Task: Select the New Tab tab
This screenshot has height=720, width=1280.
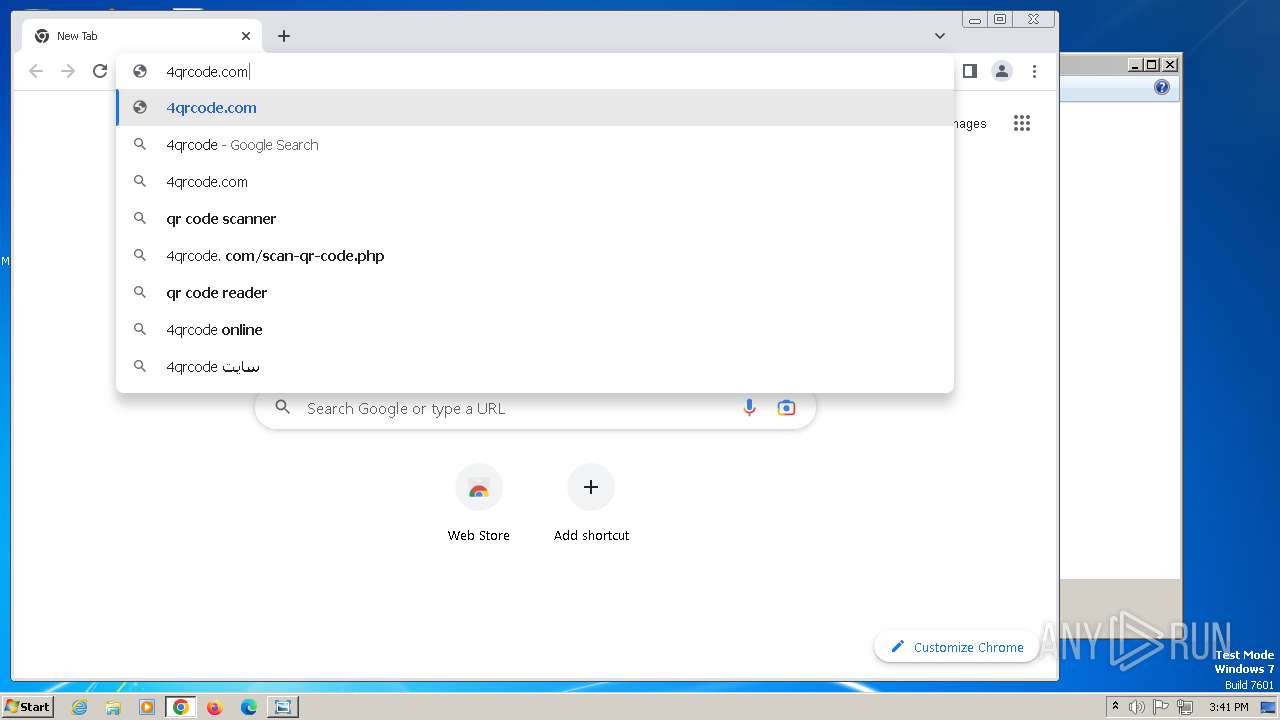Action: [x=142, y=36]
